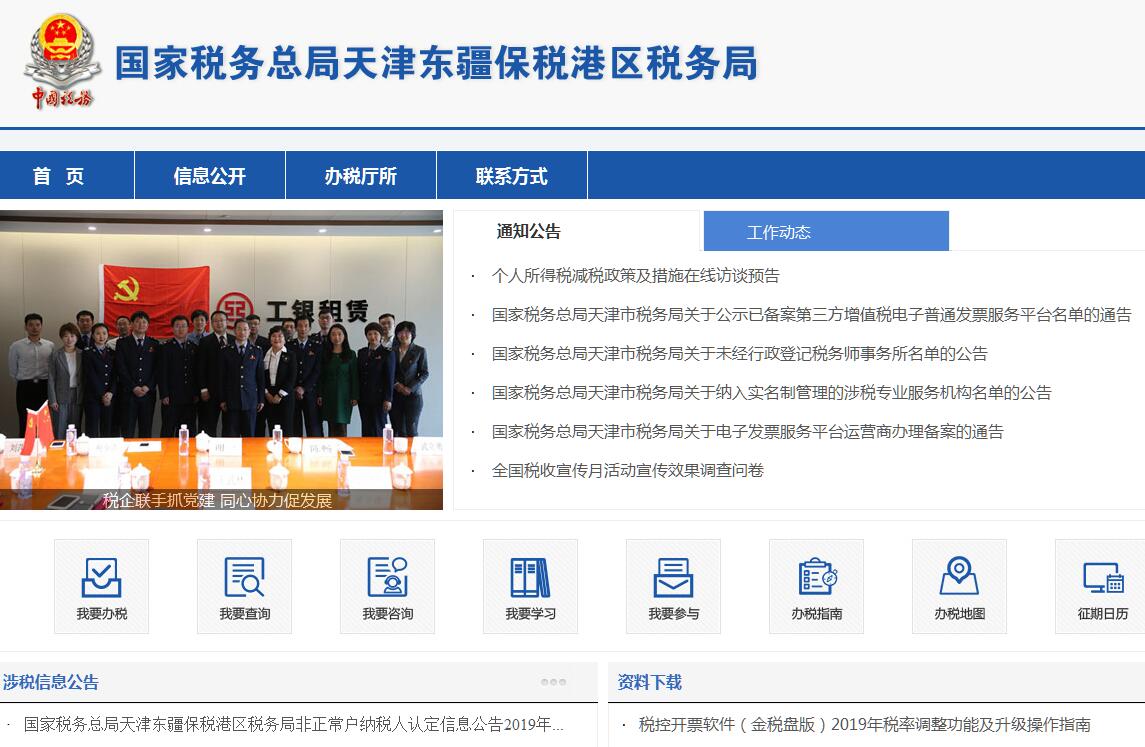Open 全国税收宣传月活动宣传效果调查问卷 link
Screen dimensions: 1145x747
tap(627, 470)
